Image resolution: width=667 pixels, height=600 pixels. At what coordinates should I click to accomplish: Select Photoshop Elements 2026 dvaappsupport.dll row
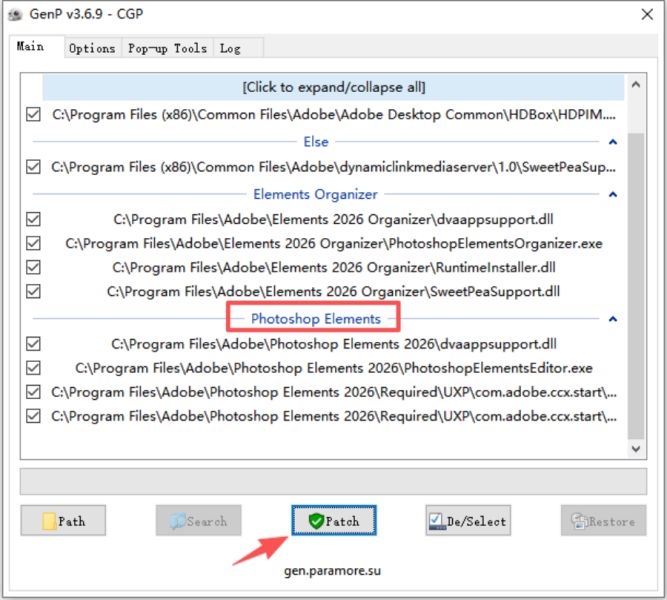click(x=334, y=344)
